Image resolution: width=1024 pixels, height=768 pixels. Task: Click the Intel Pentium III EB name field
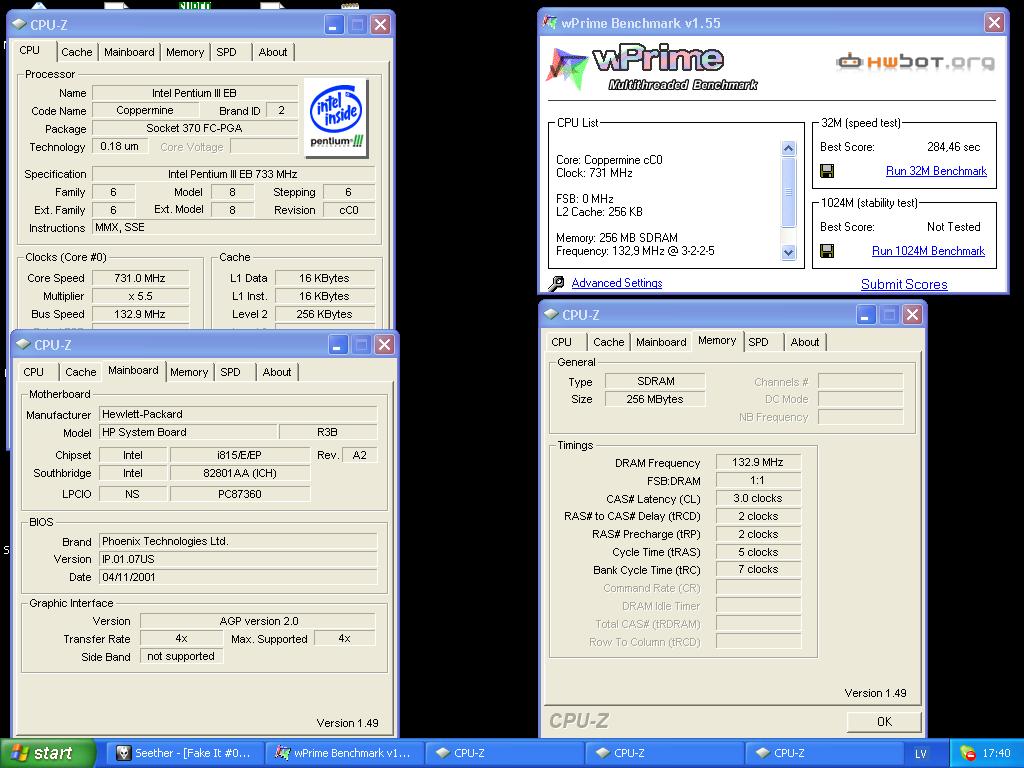(194, 93)
